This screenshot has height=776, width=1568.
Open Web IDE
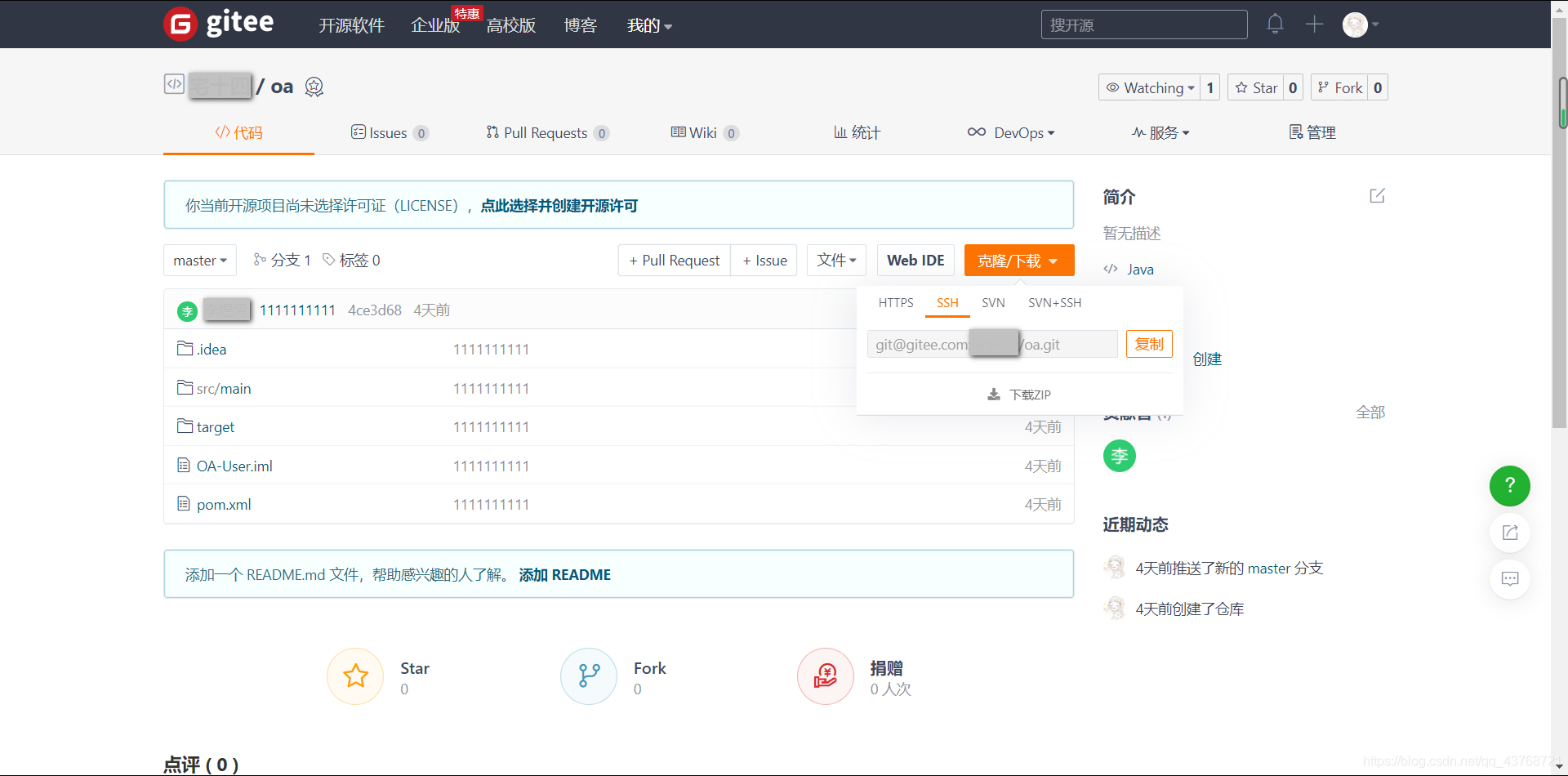[915, 261]
